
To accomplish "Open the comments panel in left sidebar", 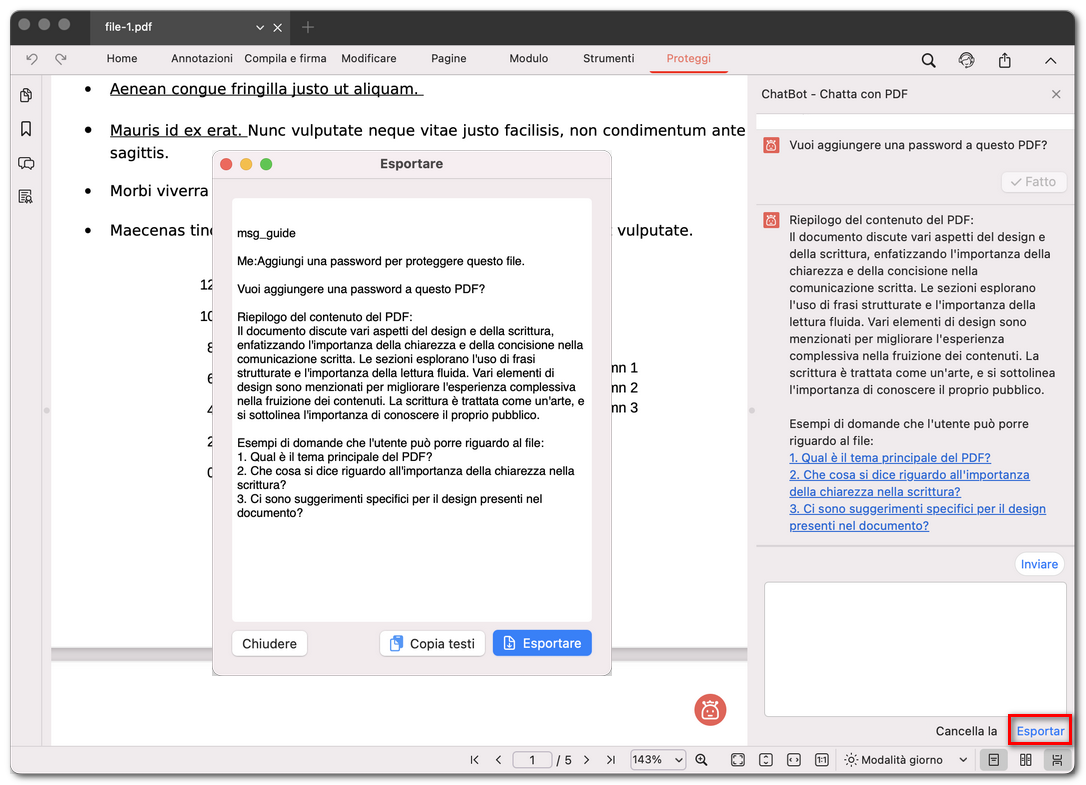I will (26, 163).
